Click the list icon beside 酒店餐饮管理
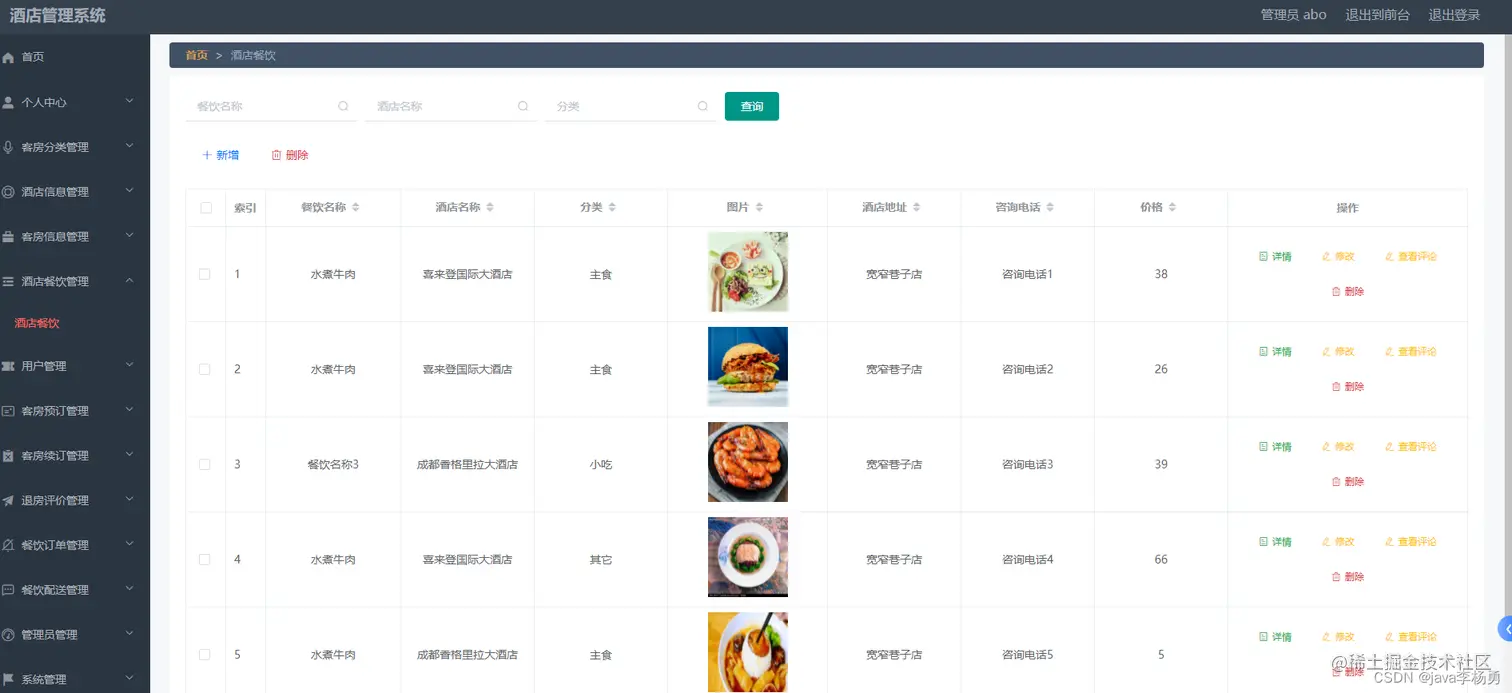 [8, 282]
